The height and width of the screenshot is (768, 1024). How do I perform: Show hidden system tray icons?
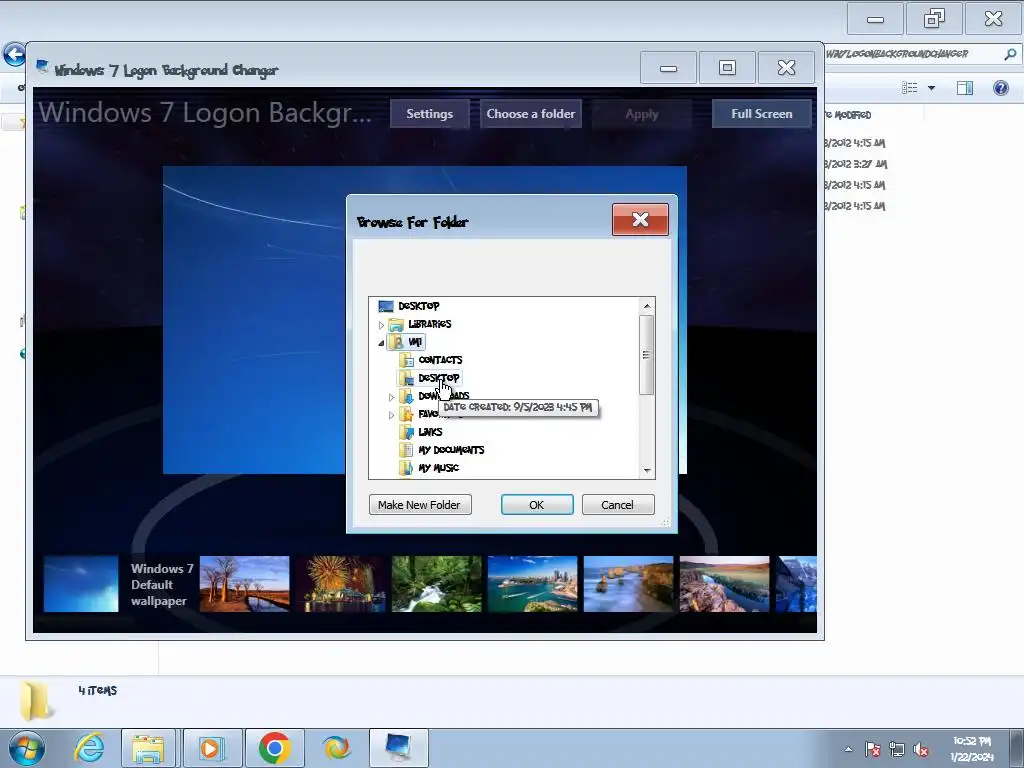point(848,749)
